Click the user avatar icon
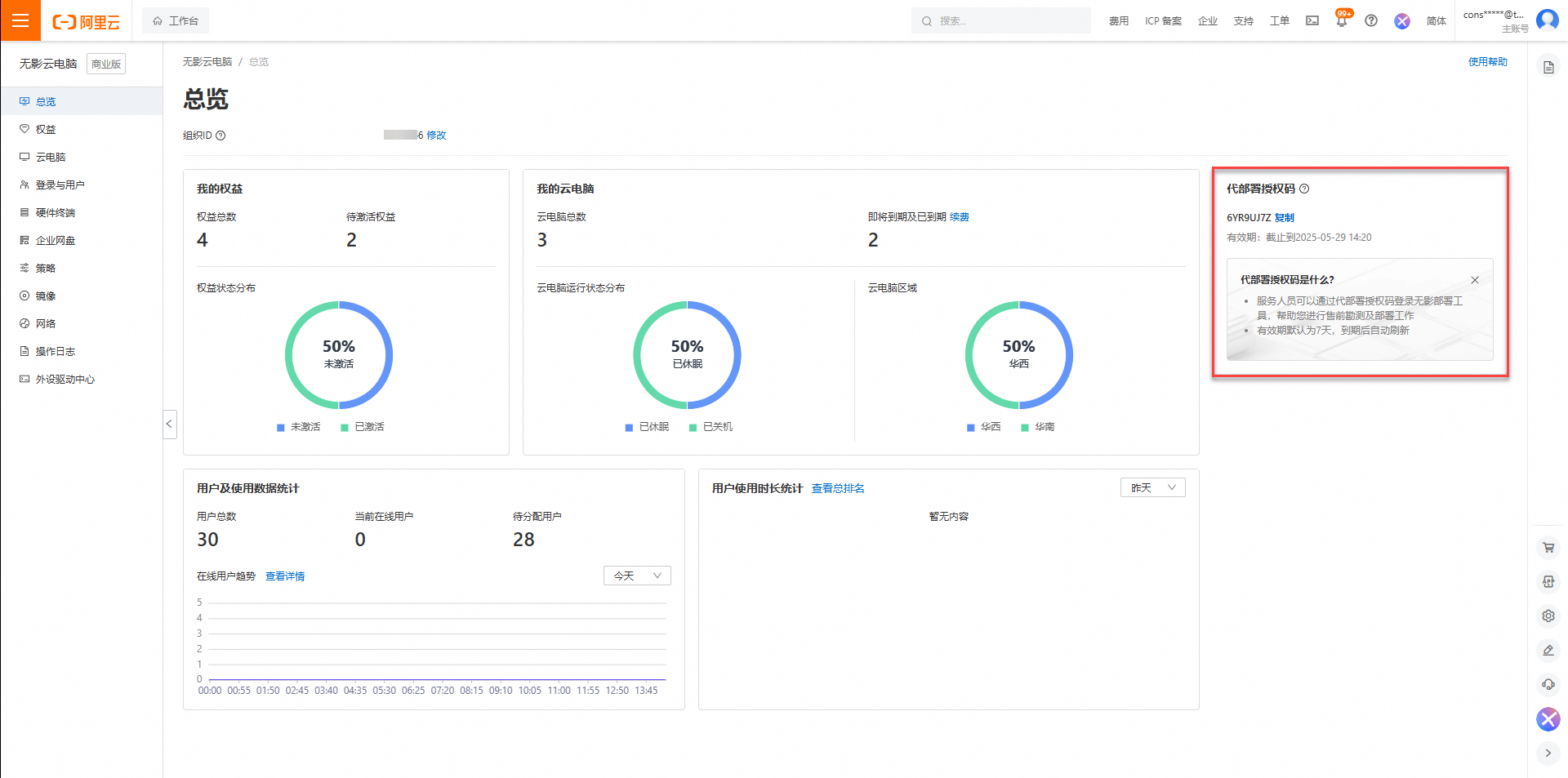Screen dimensions: 1568x778 [1548, 19]
